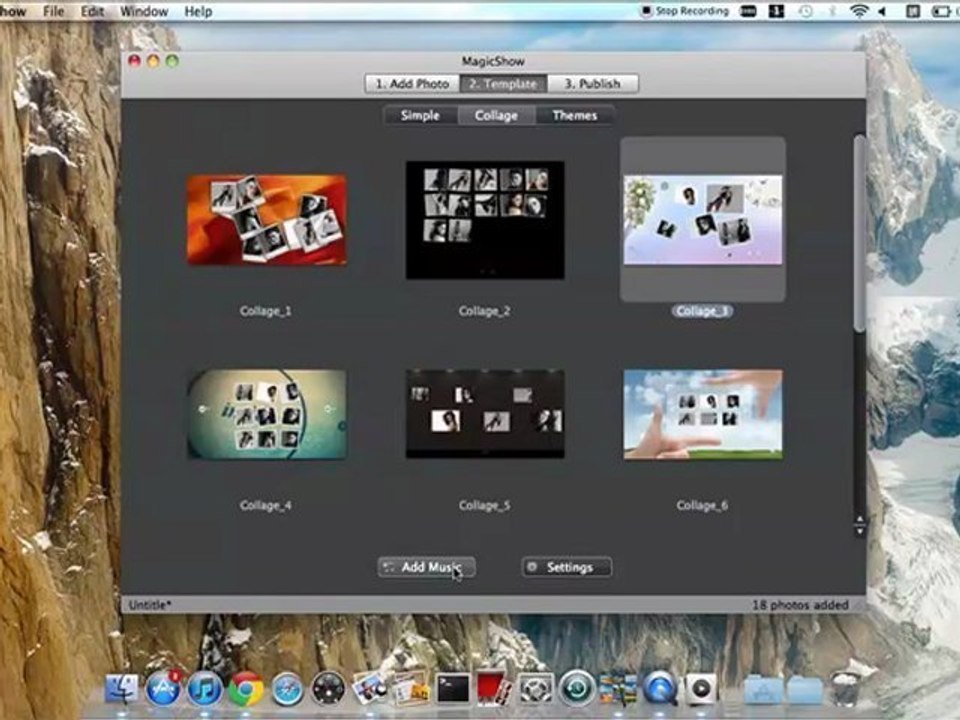Launch iTunes from the Dock

click(204, 689)
